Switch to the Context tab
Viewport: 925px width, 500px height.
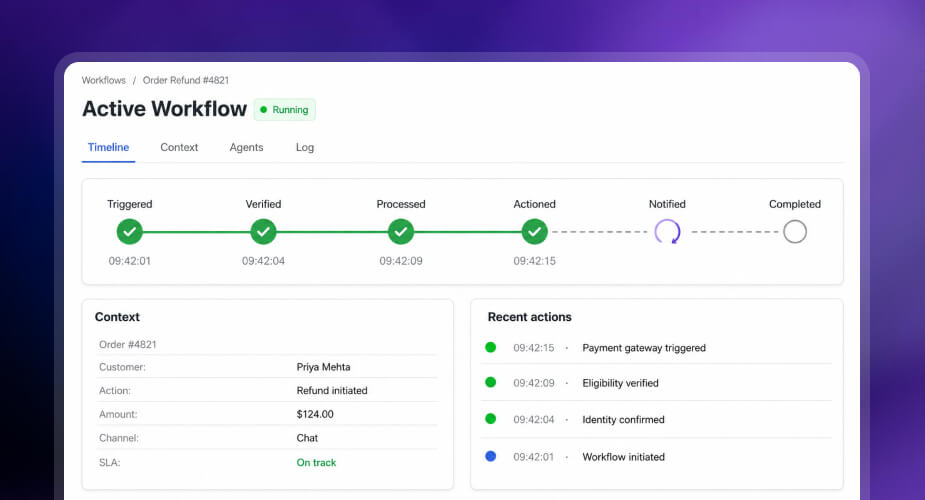(179, 147)
